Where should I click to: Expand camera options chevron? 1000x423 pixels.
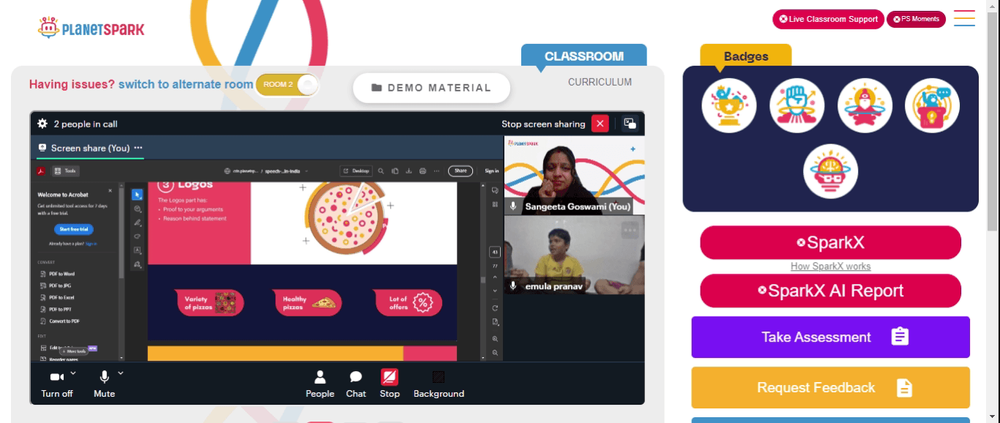[73, 373]
